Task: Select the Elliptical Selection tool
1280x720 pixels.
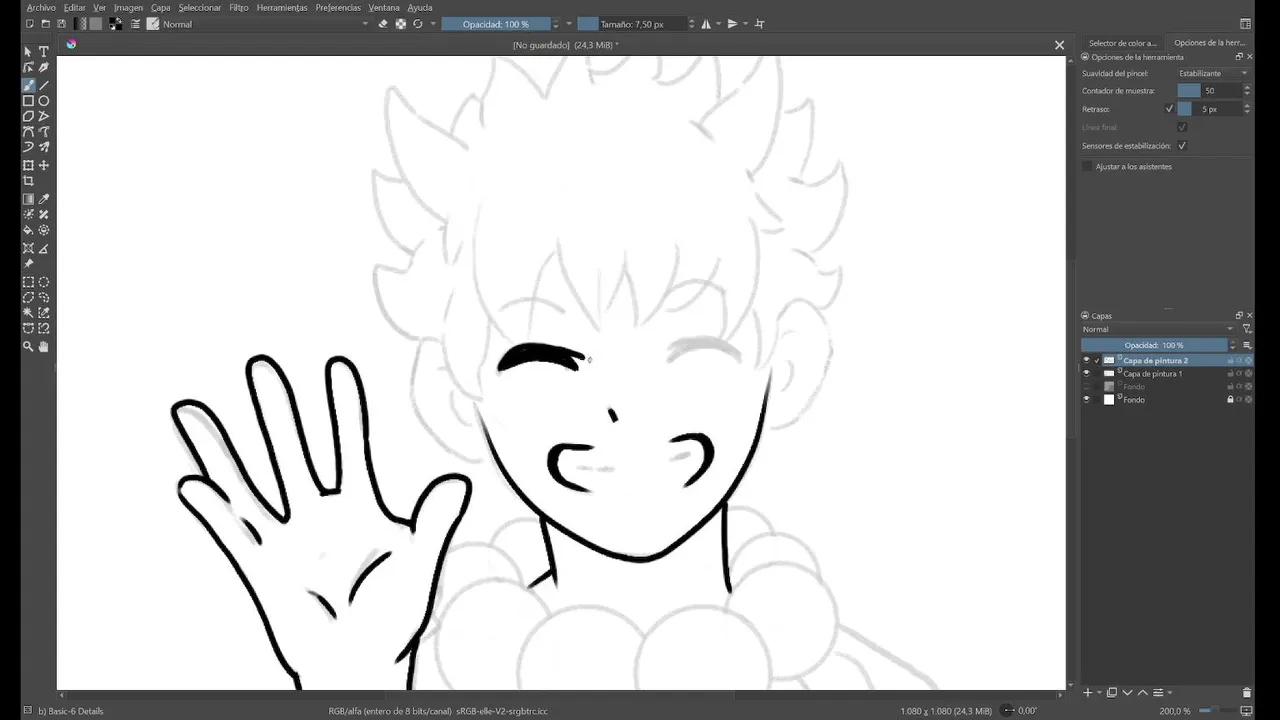Action: (x=44, y=282)
